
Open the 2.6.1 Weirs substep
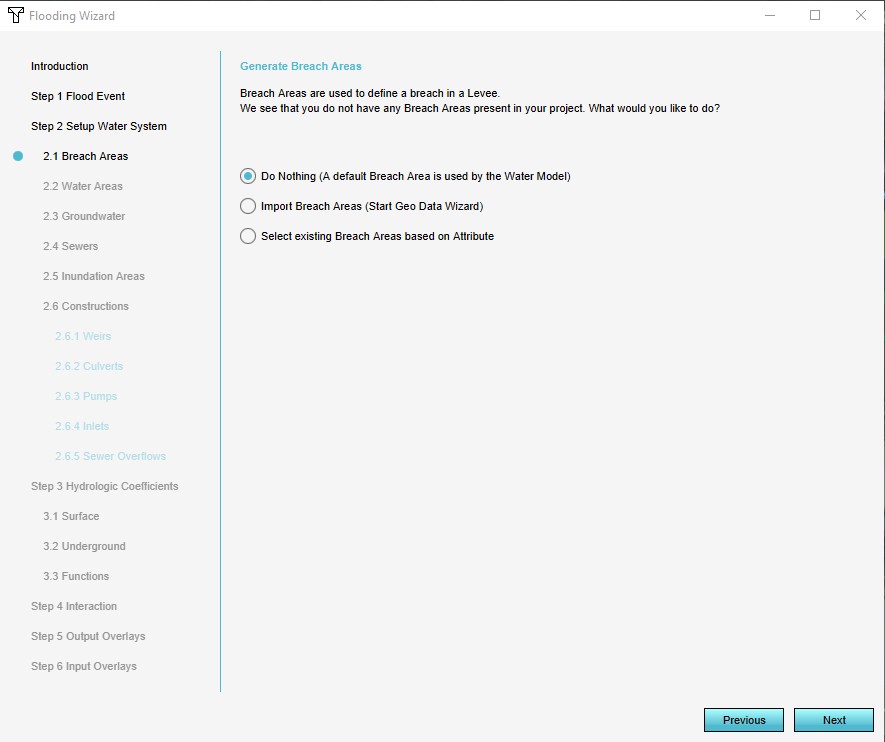tap(83, 336)
